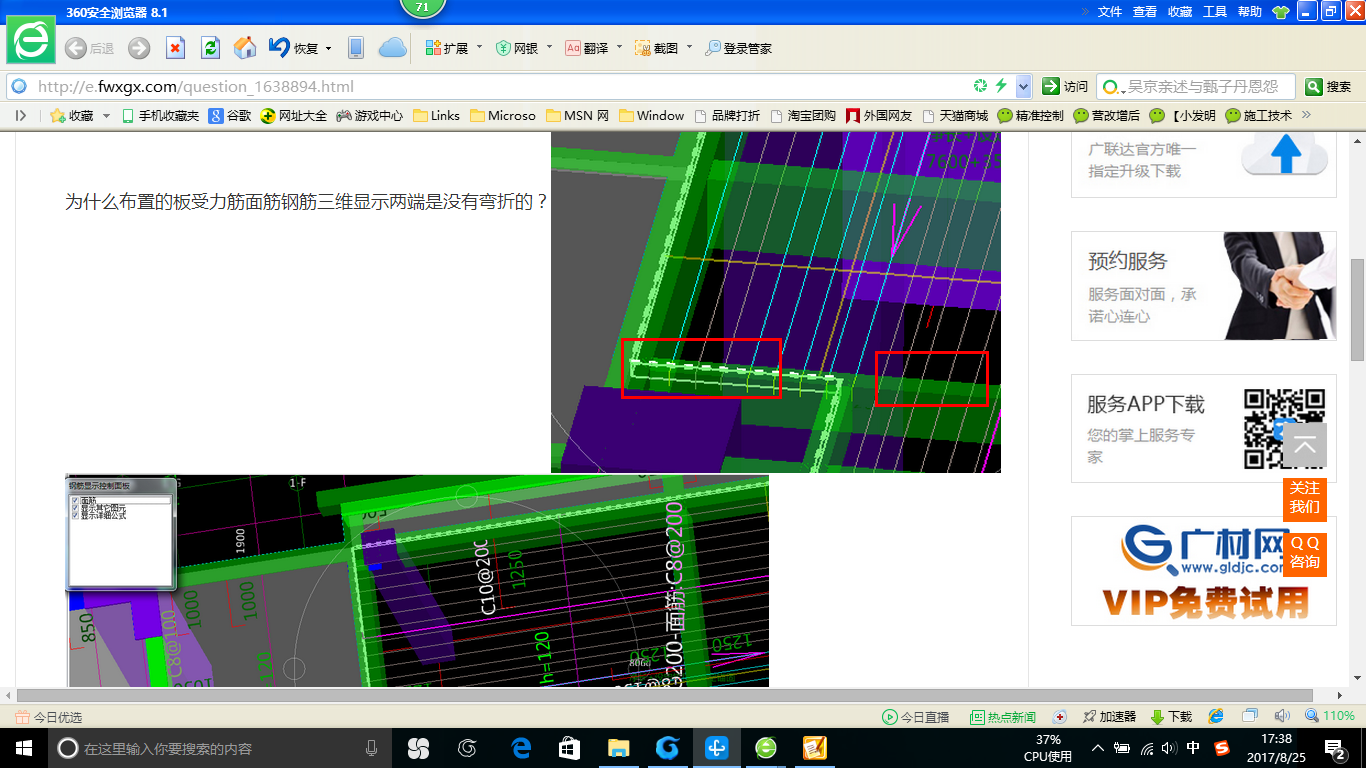Image resolution: width=1366 pixels, height=768 pixels.
Task: Open 下载 downloads in status bar
Action: pos(1171,717)
